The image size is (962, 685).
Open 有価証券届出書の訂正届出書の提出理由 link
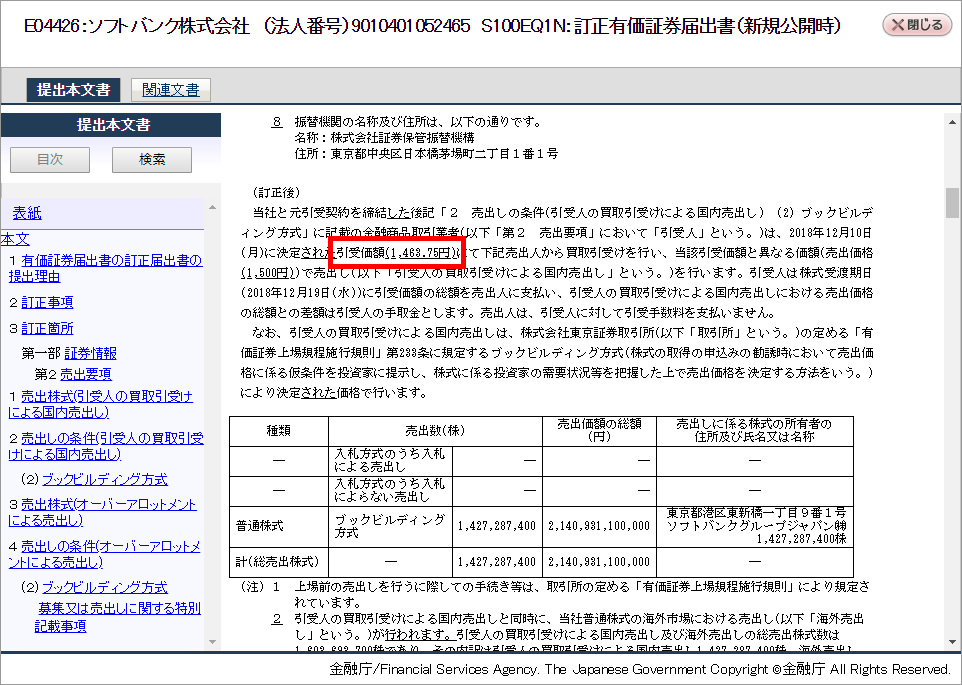pyautogui.click(x=105, y=268)
